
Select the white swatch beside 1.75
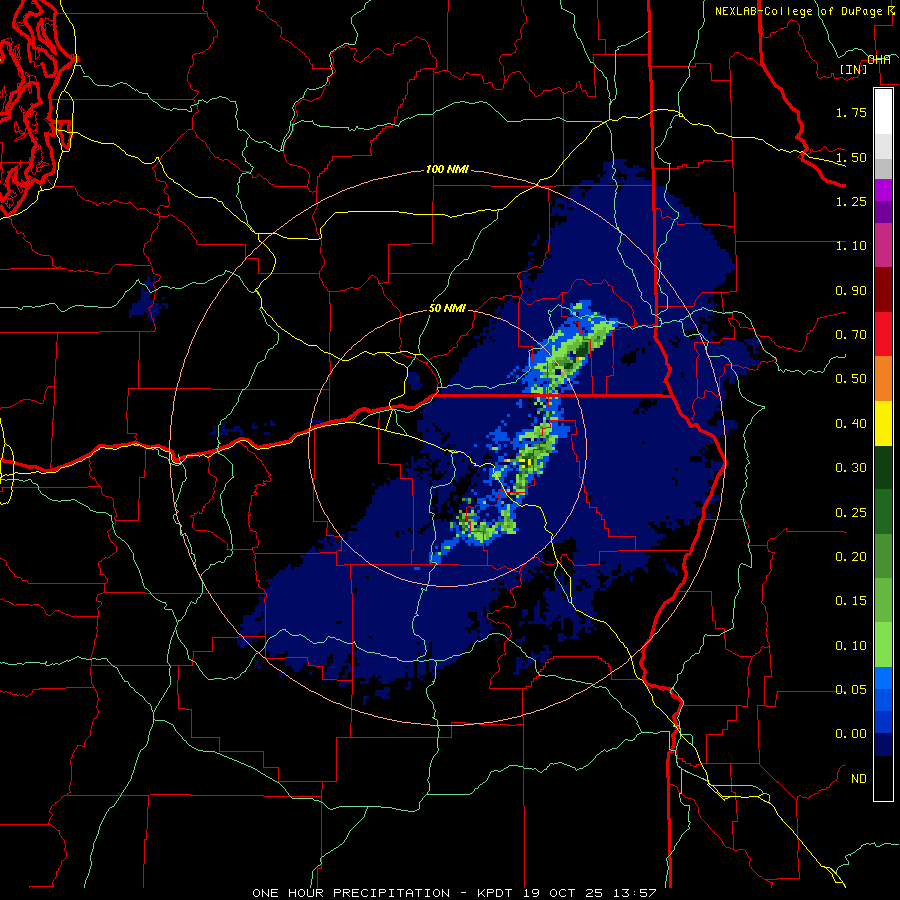click(x=883, y=111)
